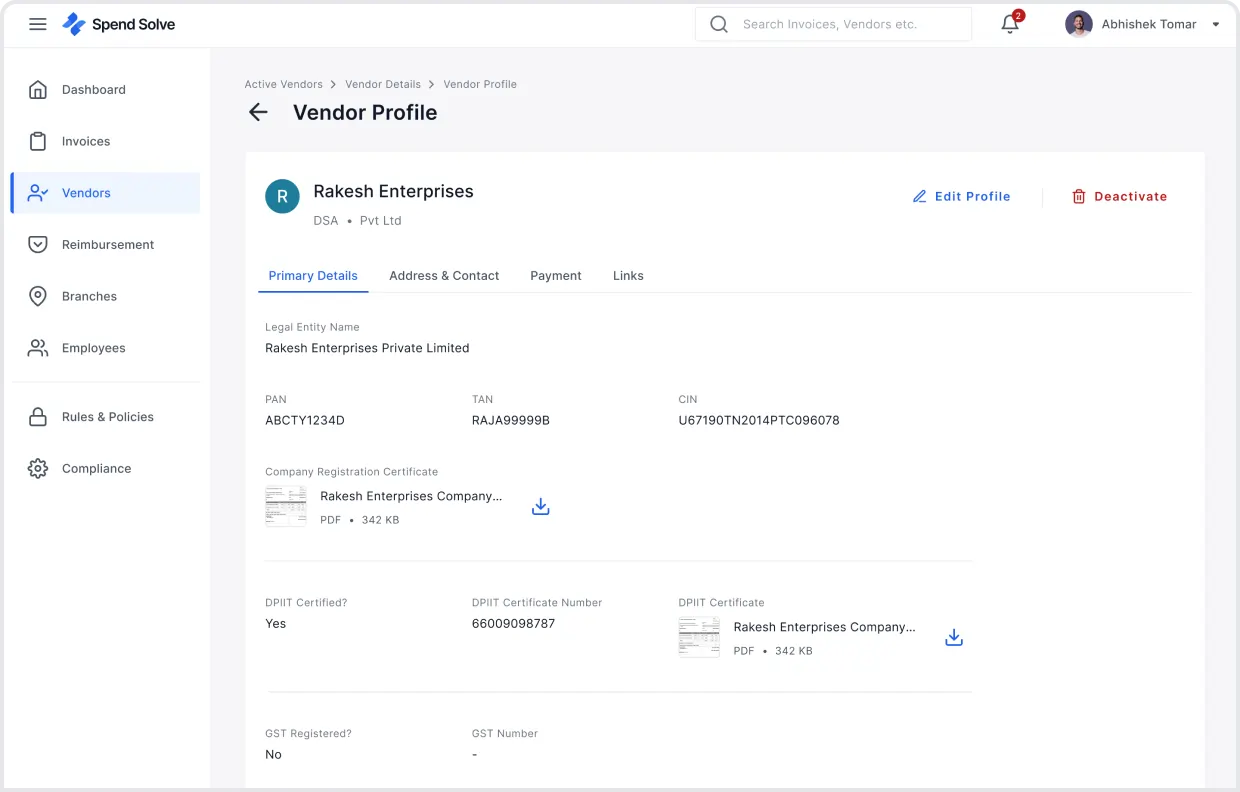Screen dimensions: 1240x792
Task: Download the DPIIT Certificate file
Action: (954, 638)
